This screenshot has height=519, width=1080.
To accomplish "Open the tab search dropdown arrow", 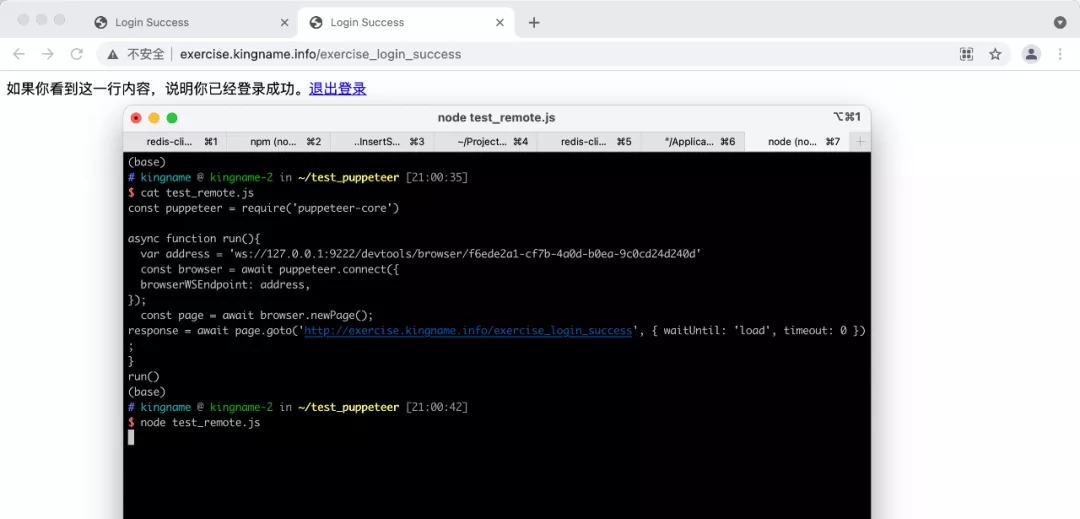I will pos(1060,23).
